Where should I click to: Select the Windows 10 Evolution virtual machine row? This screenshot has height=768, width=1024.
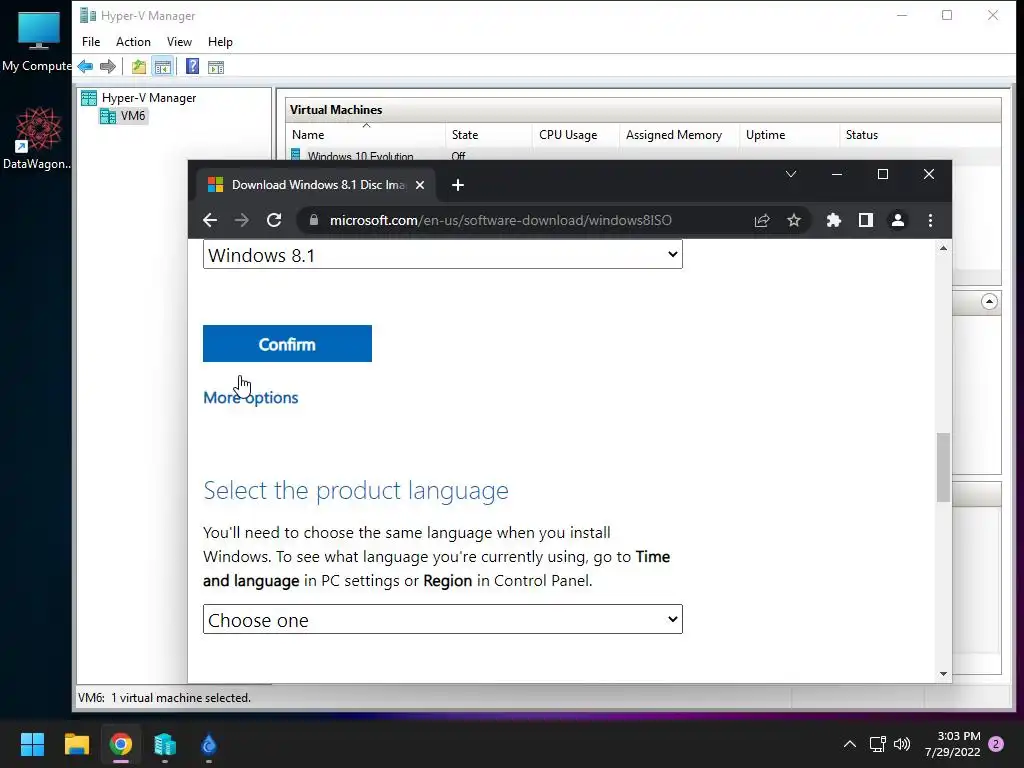coord(643,155)
